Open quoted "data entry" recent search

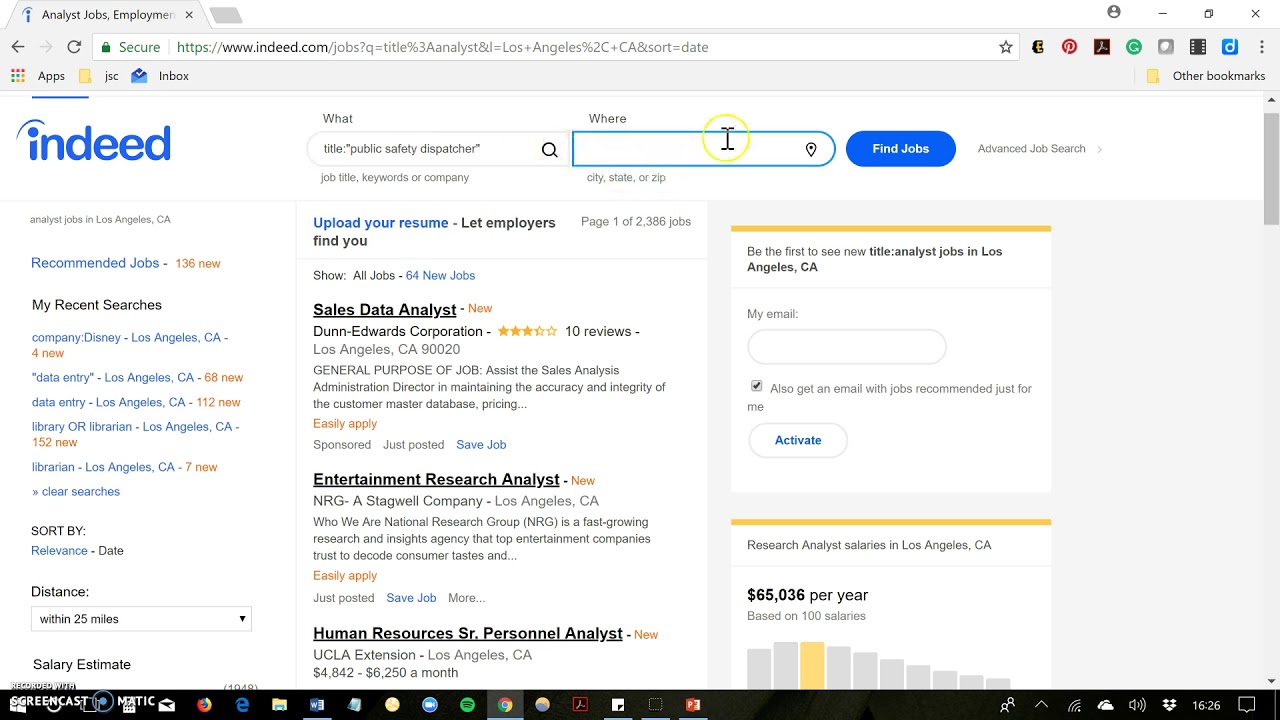coord(113,378)
